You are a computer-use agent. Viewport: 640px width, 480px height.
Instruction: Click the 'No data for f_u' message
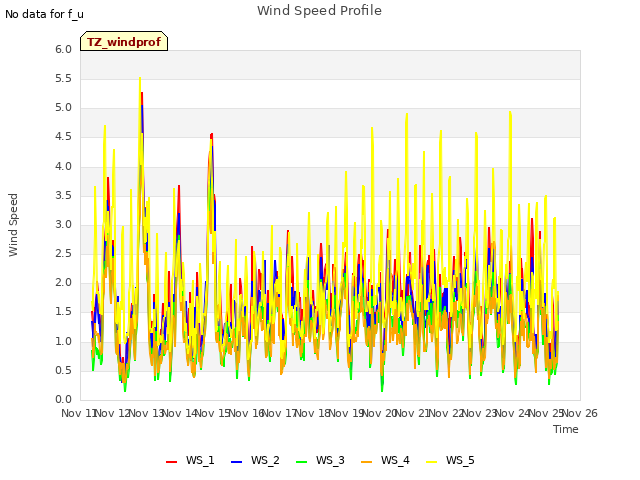click(x=44, y=14)
